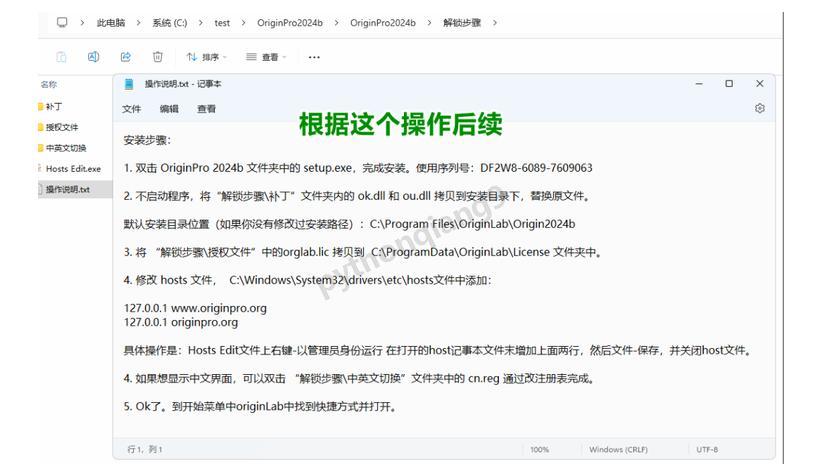Click the 行 1, 列 1 cursor position
The height and width of the screenshot is (476, 822).
pos(145,449)
